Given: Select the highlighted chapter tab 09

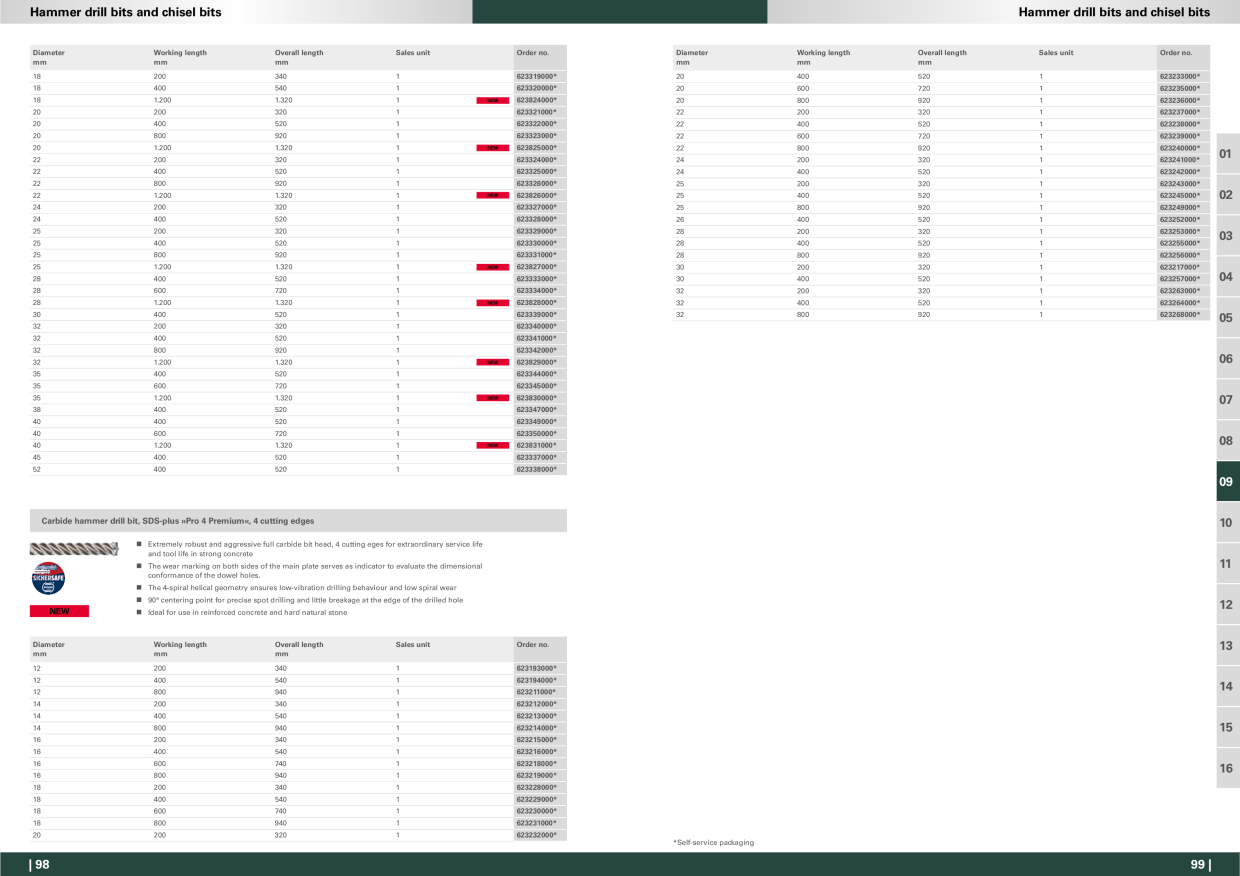Looking at the screenshot, I should coord(1226,482).
